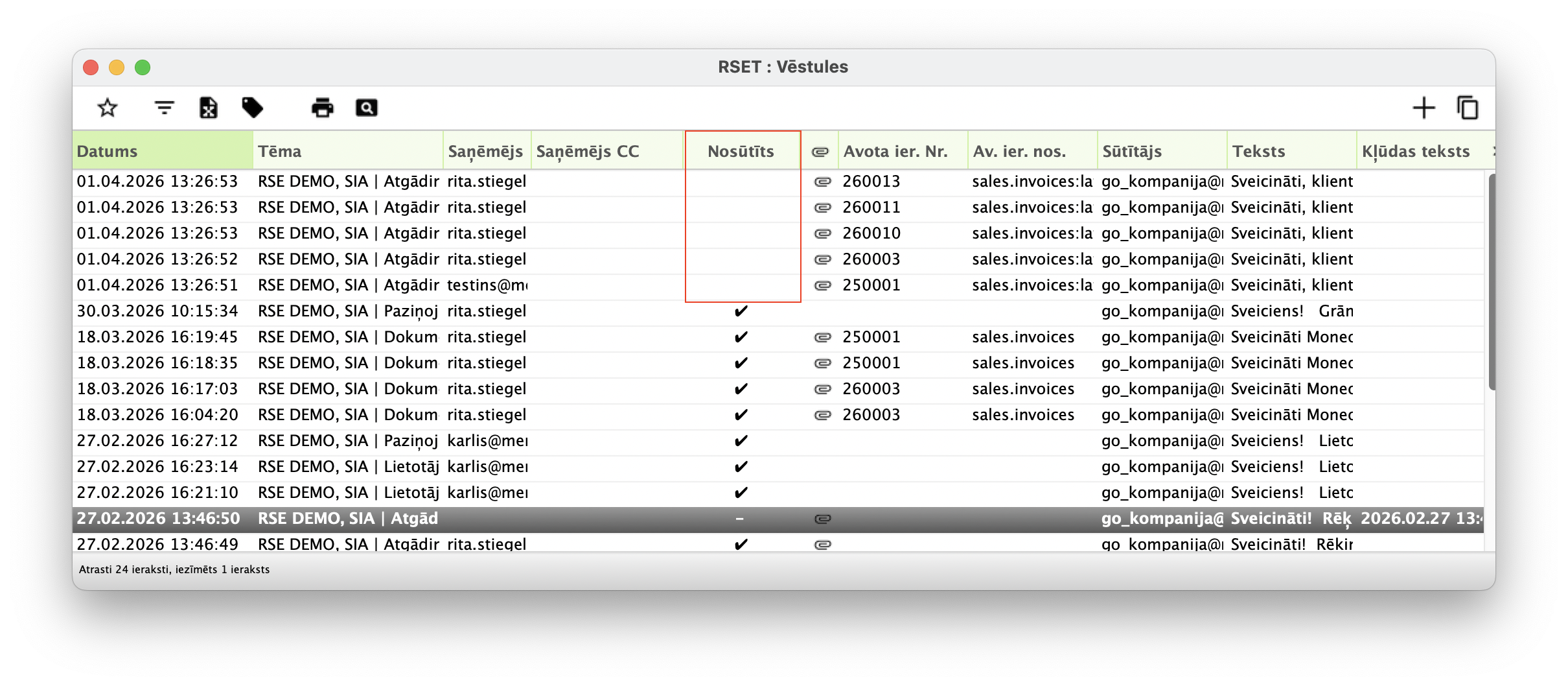Click the Tēma column header
1568x686 pixels.
pyautogui.click(x=347, y=152)
